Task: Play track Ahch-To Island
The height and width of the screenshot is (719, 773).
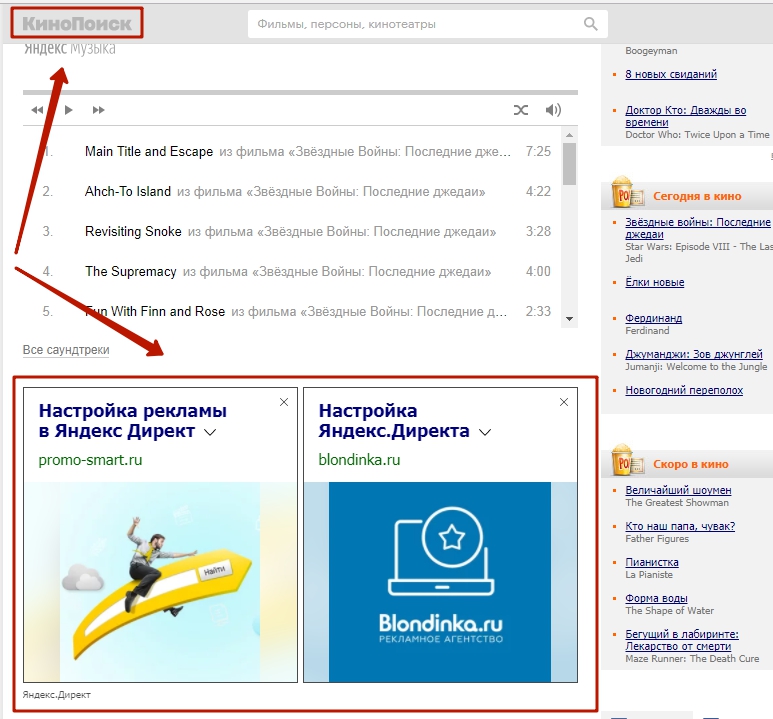Action: [x=128, y=191]
